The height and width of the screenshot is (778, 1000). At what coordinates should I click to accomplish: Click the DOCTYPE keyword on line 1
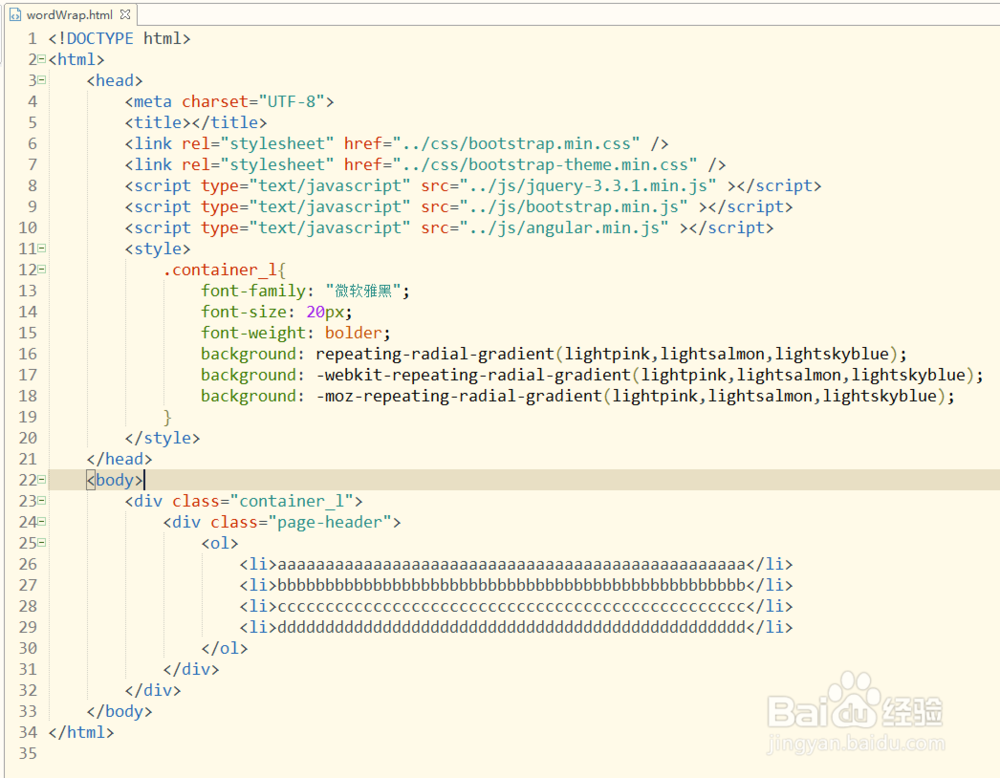coord(100,38)
